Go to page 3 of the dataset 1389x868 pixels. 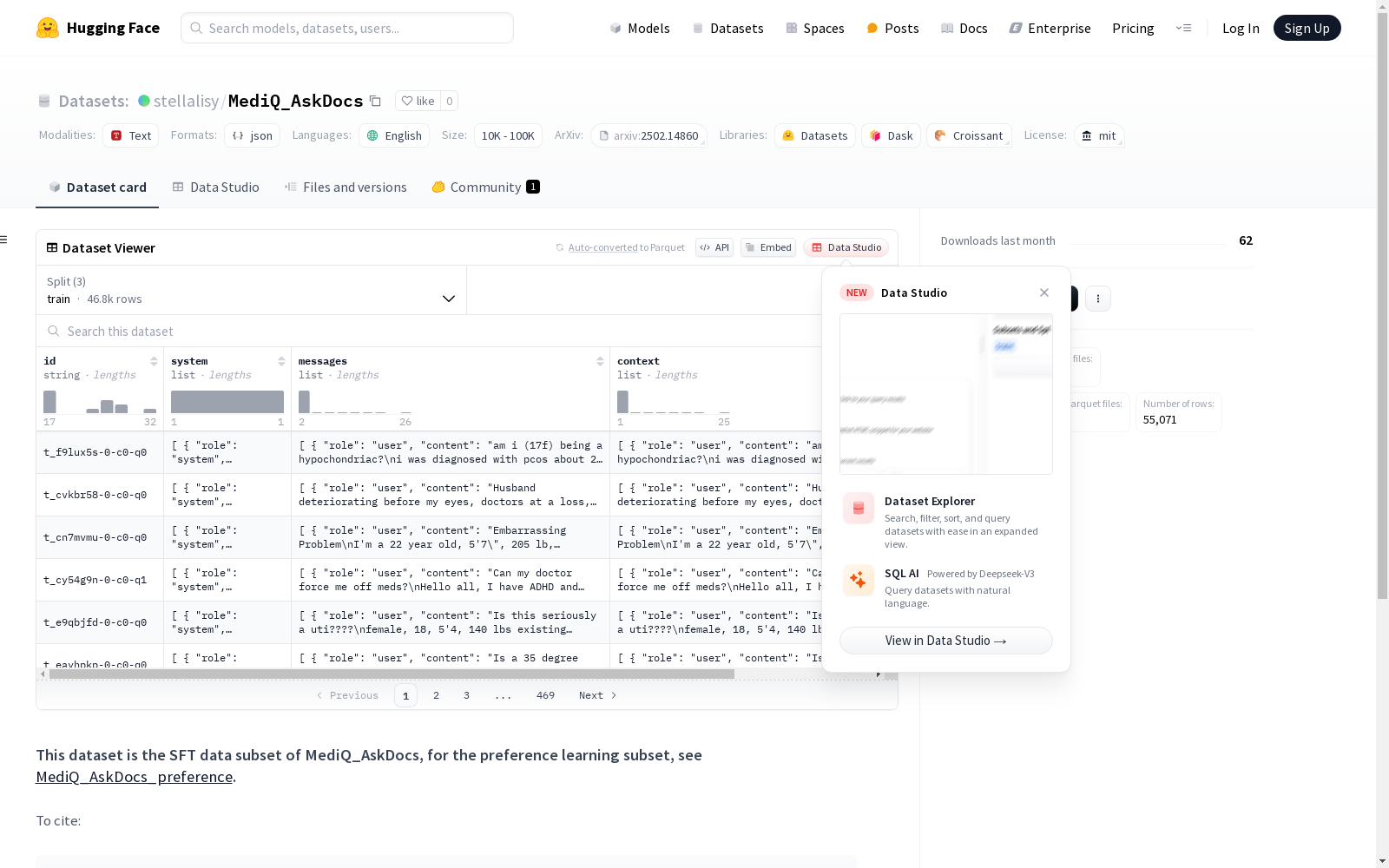(x=466, y=695)
